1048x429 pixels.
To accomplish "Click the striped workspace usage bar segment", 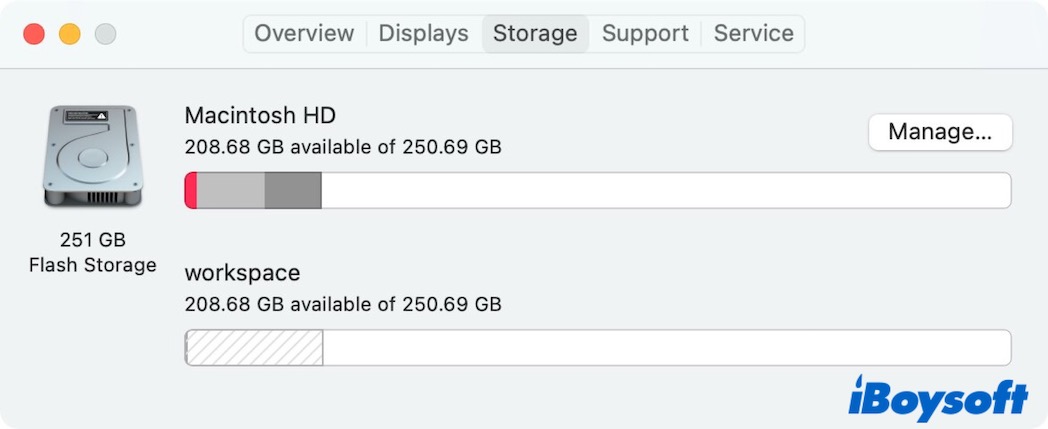I will [x=255, y=347].
